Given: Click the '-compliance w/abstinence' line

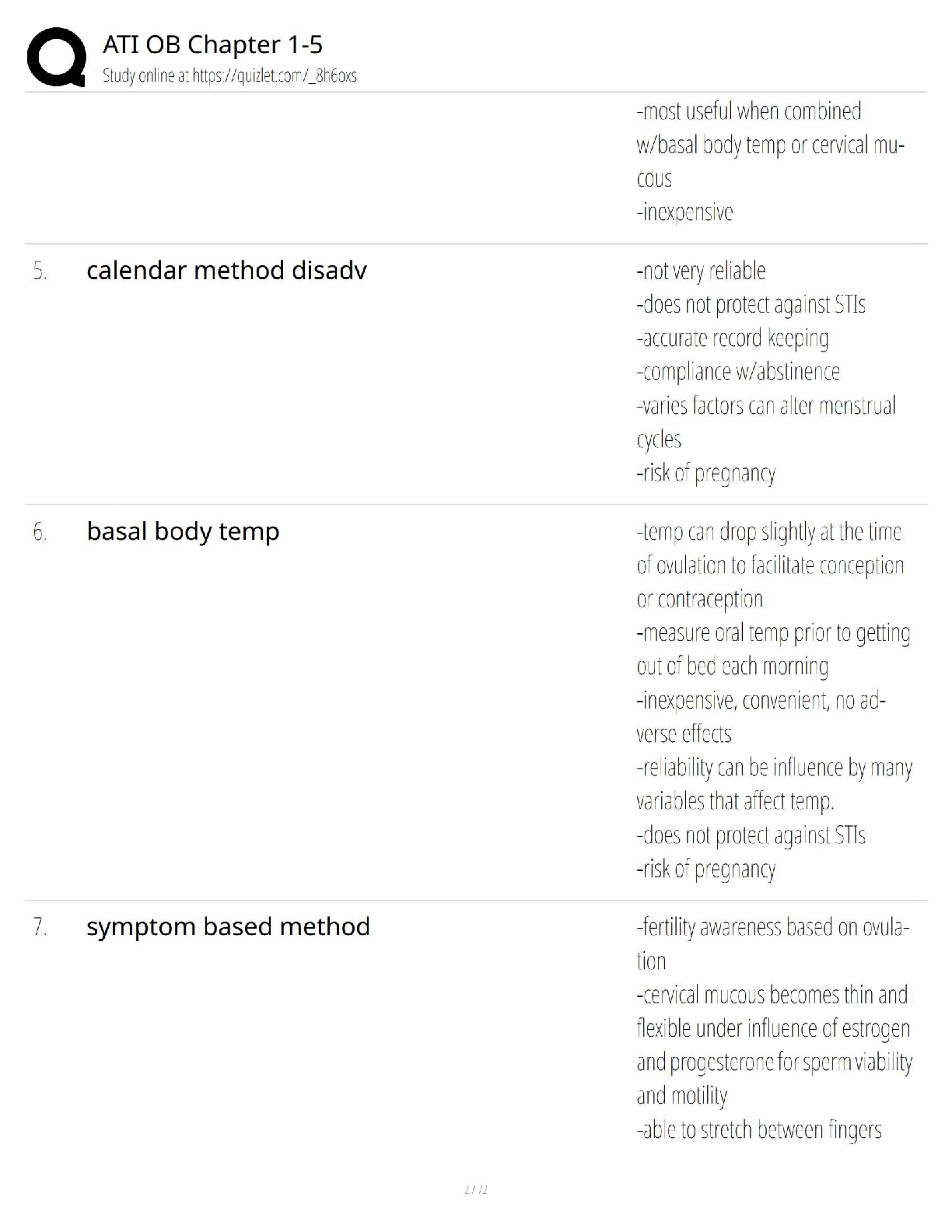Looking at the screenshot, I should 737,372.
